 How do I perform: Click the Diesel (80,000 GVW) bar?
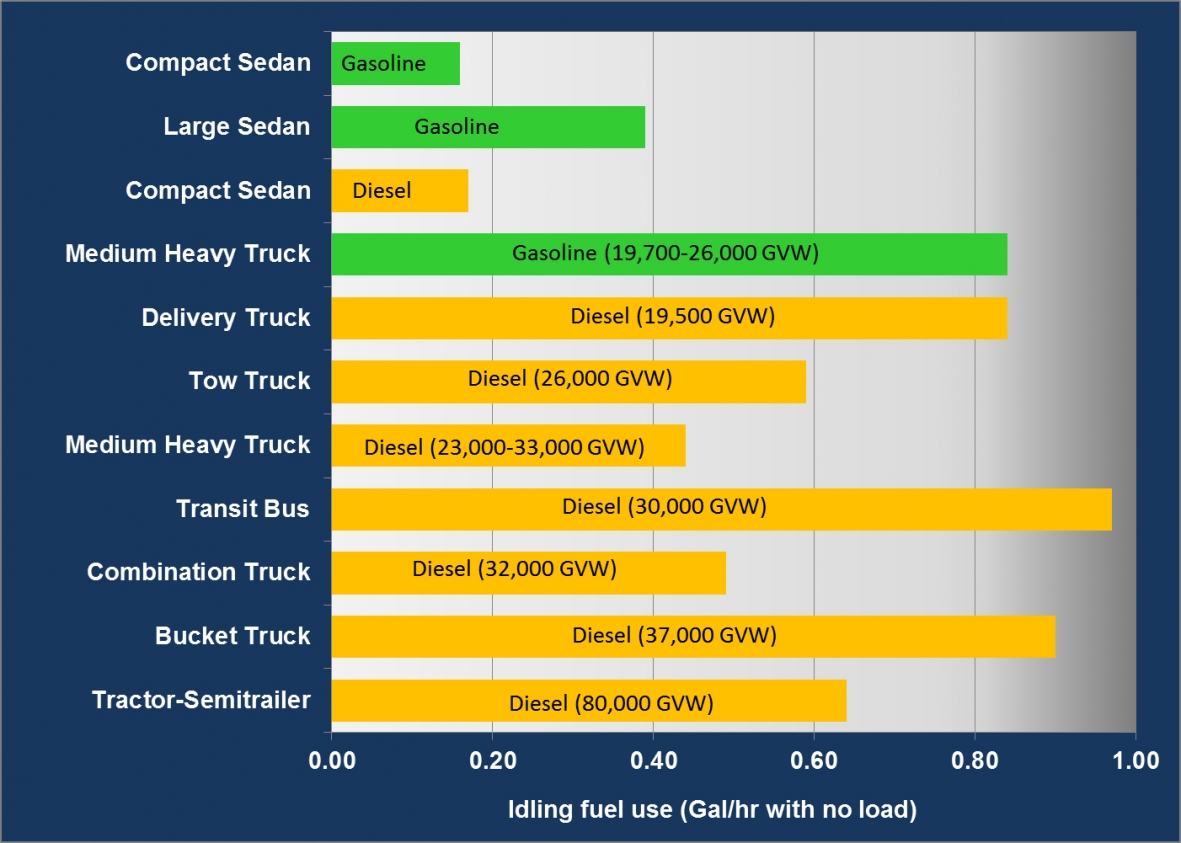588,700
